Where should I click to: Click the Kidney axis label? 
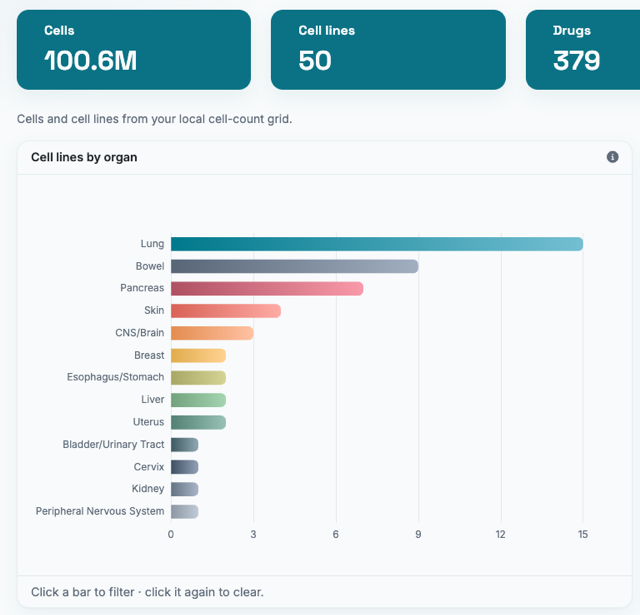tap(148, 489)
